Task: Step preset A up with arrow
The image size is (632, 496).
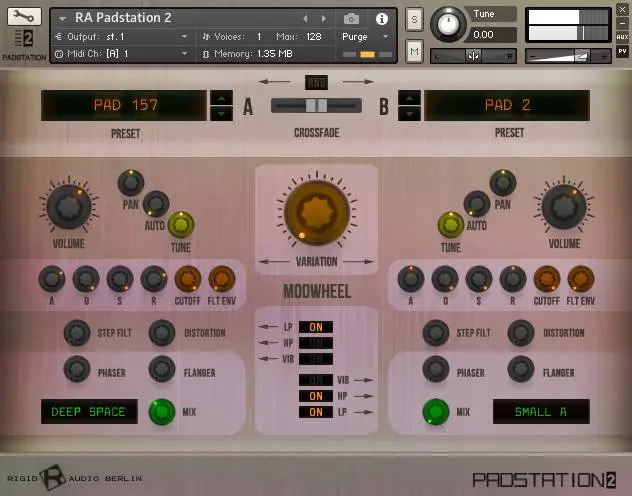Action: tap(221, 98)
